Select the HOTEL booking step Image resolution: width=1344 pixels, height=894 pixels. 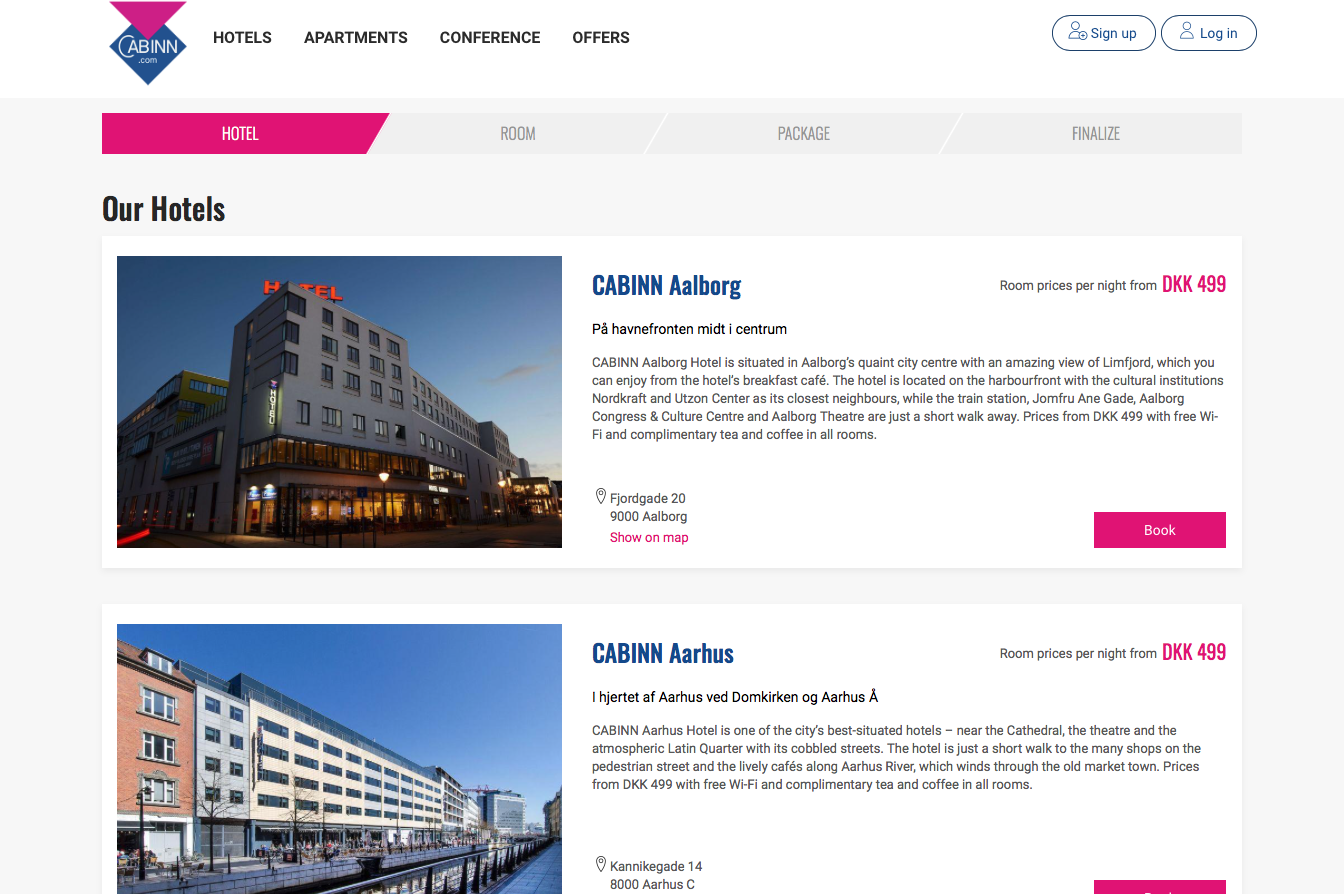pyautogui.click(x=240, y=133)
